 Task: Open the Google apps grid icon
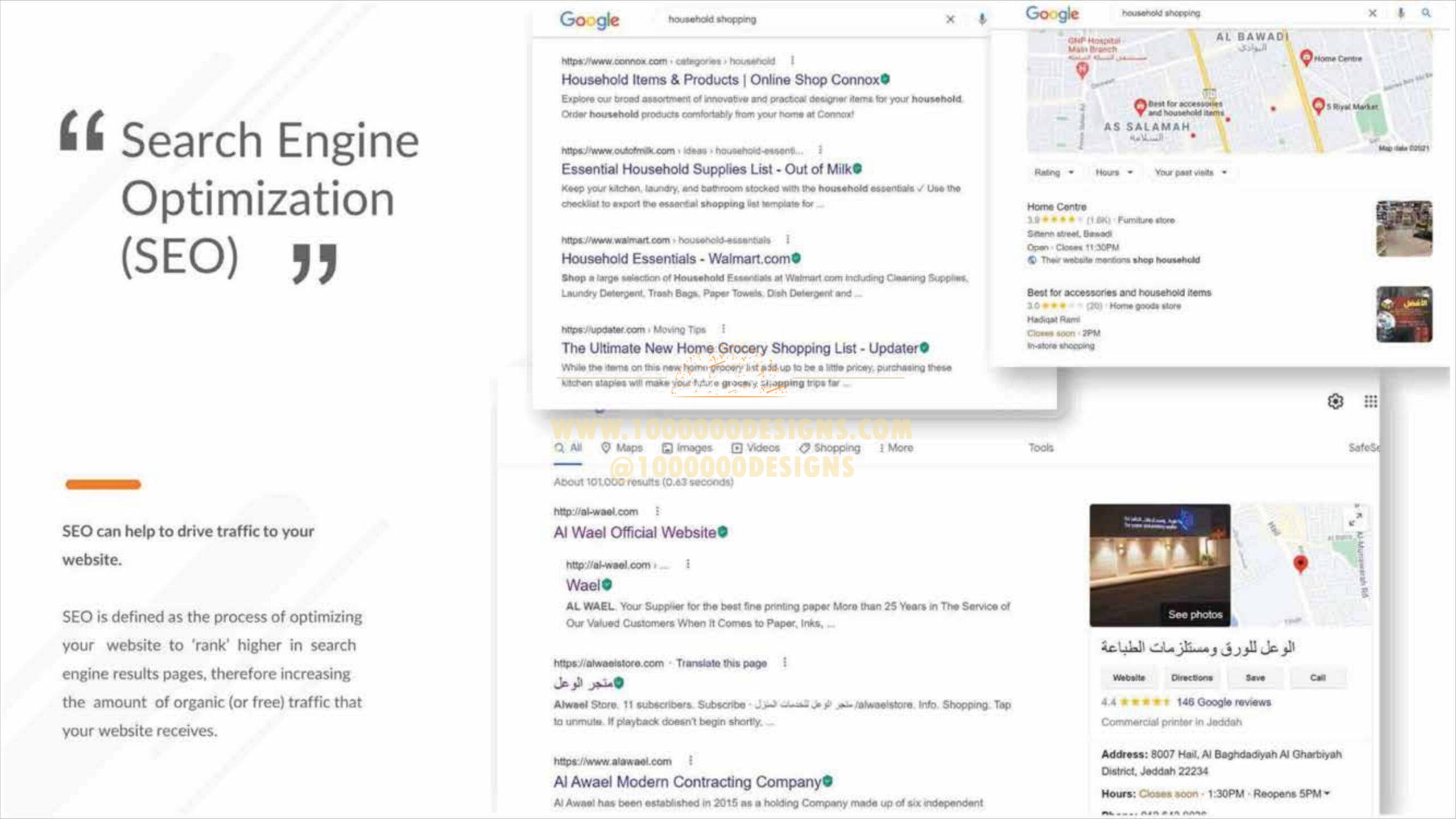click(1370, 402)
